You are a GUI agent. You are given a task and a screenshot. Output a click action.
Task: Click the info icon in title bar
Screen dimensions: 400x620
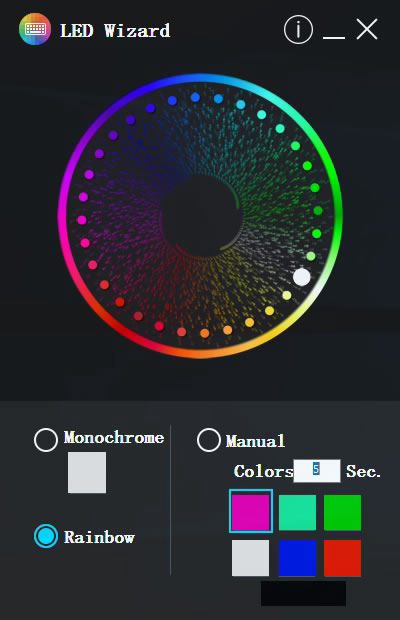point(298,30)
